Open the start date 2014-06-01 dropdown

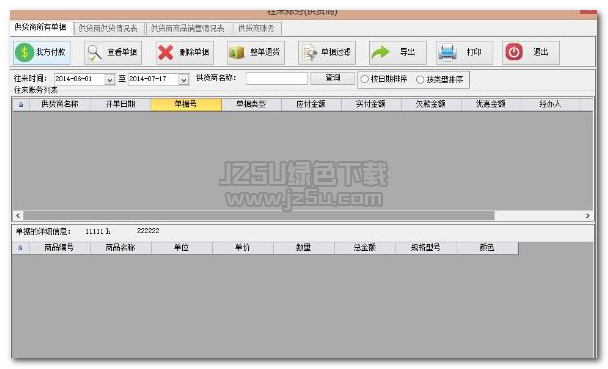[x=110, y=79]
